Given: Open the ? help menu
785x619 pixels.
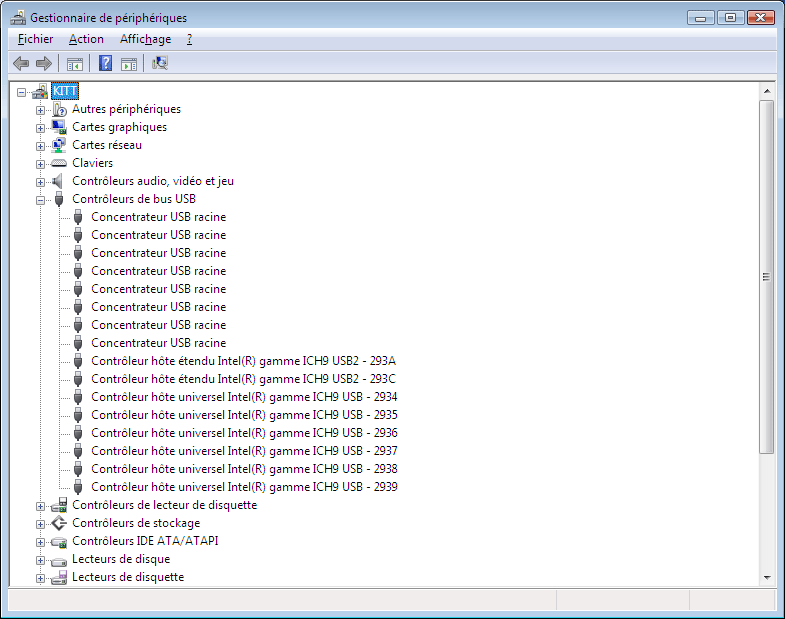Looking at the screenshot, I should tap(189, 39).
